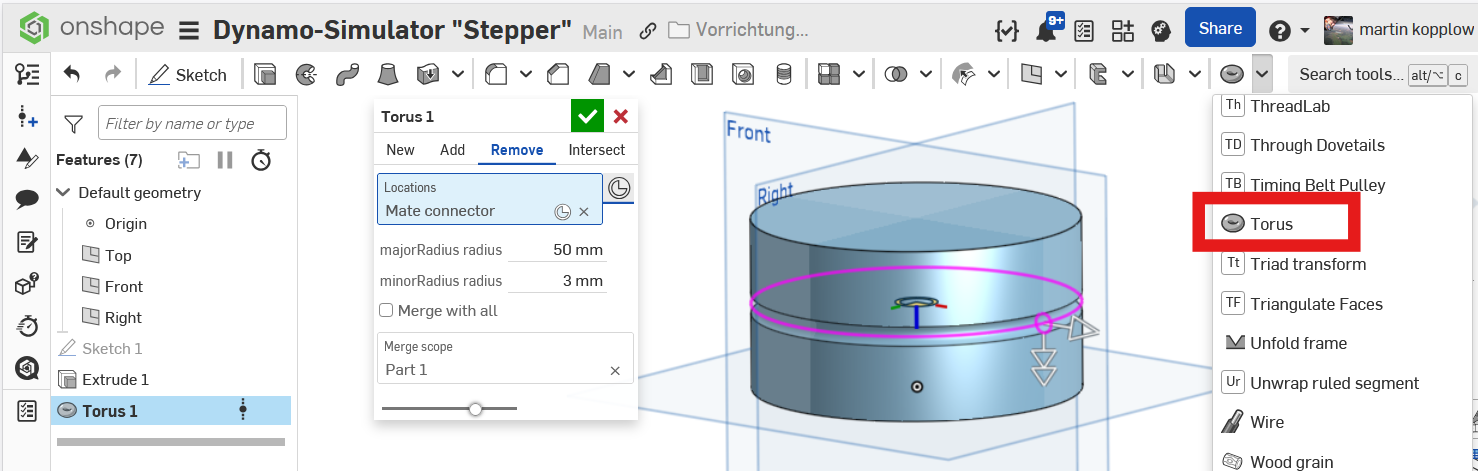
Task: Choose Torus from the features list
Action: (x=1271, y=224)
